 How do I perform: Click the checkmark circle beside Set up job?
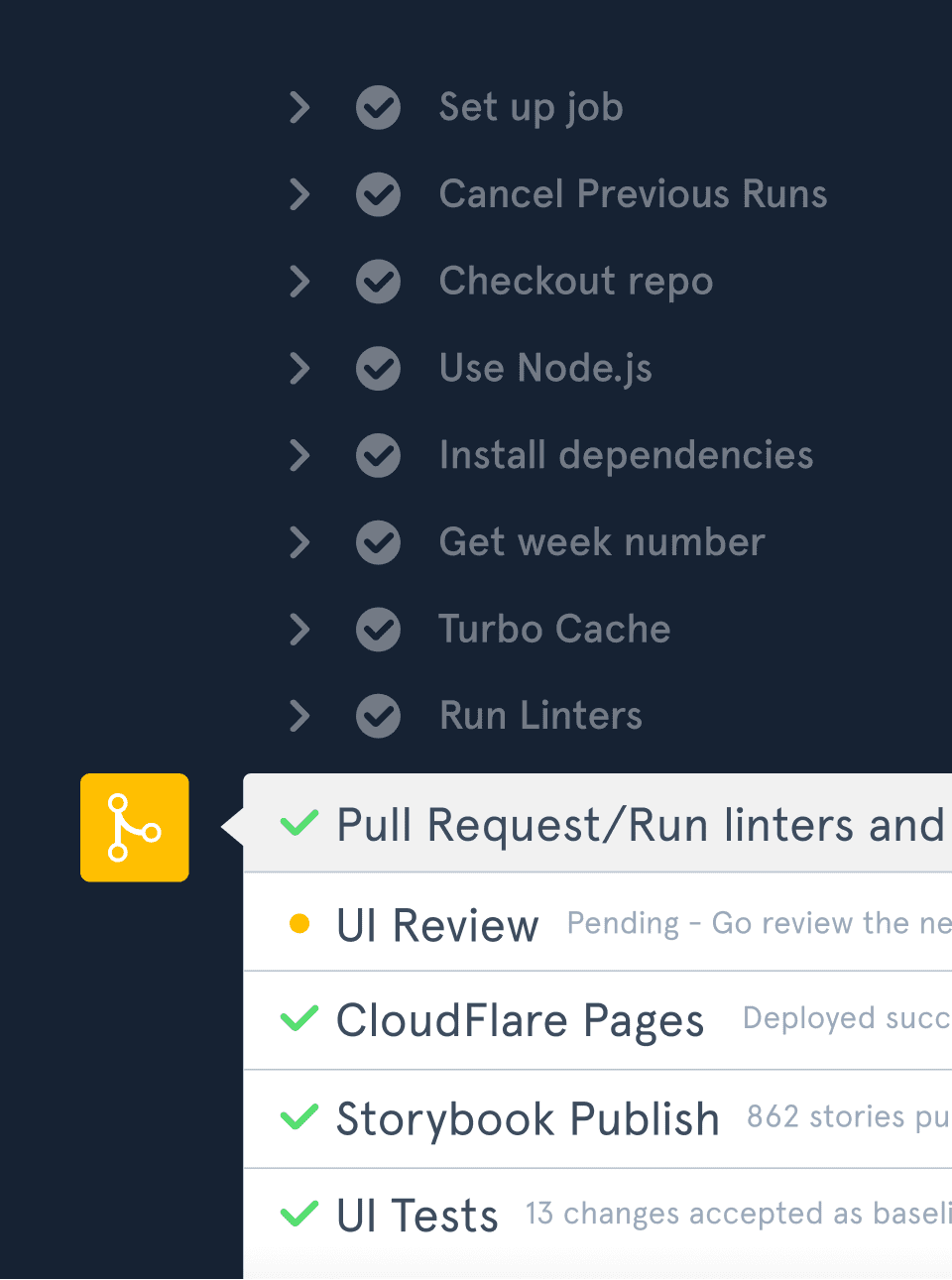point(378,107)
